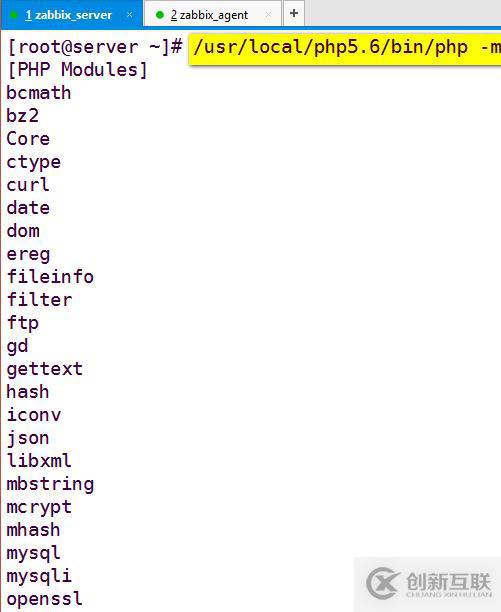Image resolution: width=501 pixels, height=612 pixels.
Task: Click the [PHP Modules] header line
Action: pos(77,70)
